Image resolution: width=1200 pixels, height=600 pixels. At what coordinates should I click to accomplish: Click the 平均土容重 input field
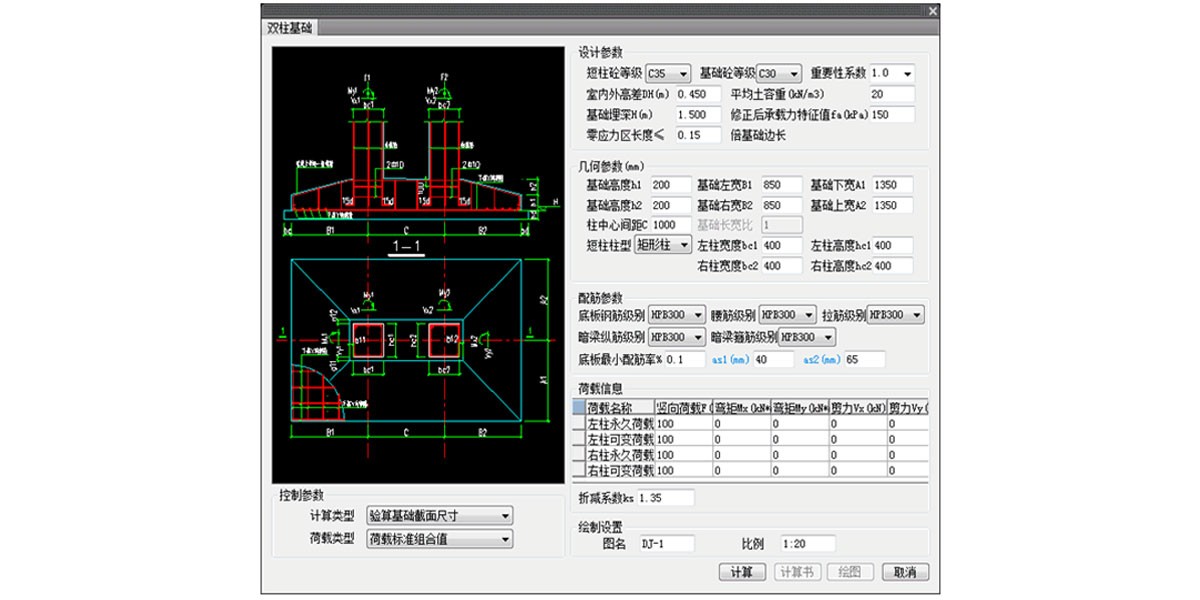(892, 95)
